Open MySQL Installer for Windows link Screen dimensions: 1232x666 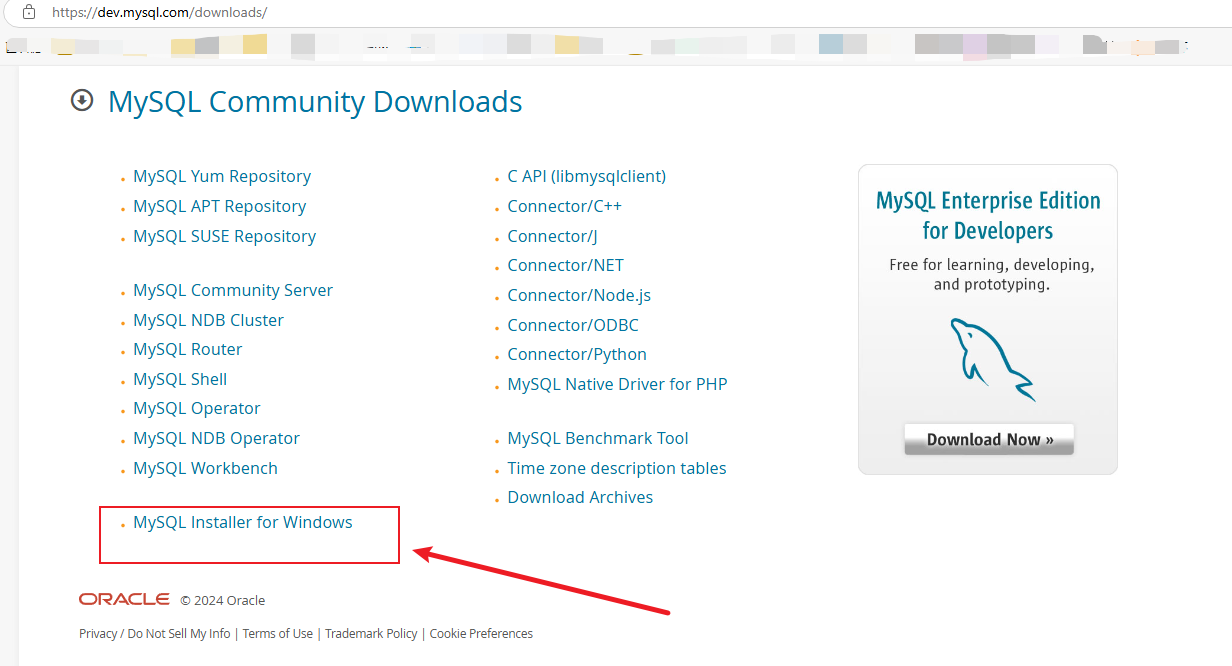pos(243,522)
